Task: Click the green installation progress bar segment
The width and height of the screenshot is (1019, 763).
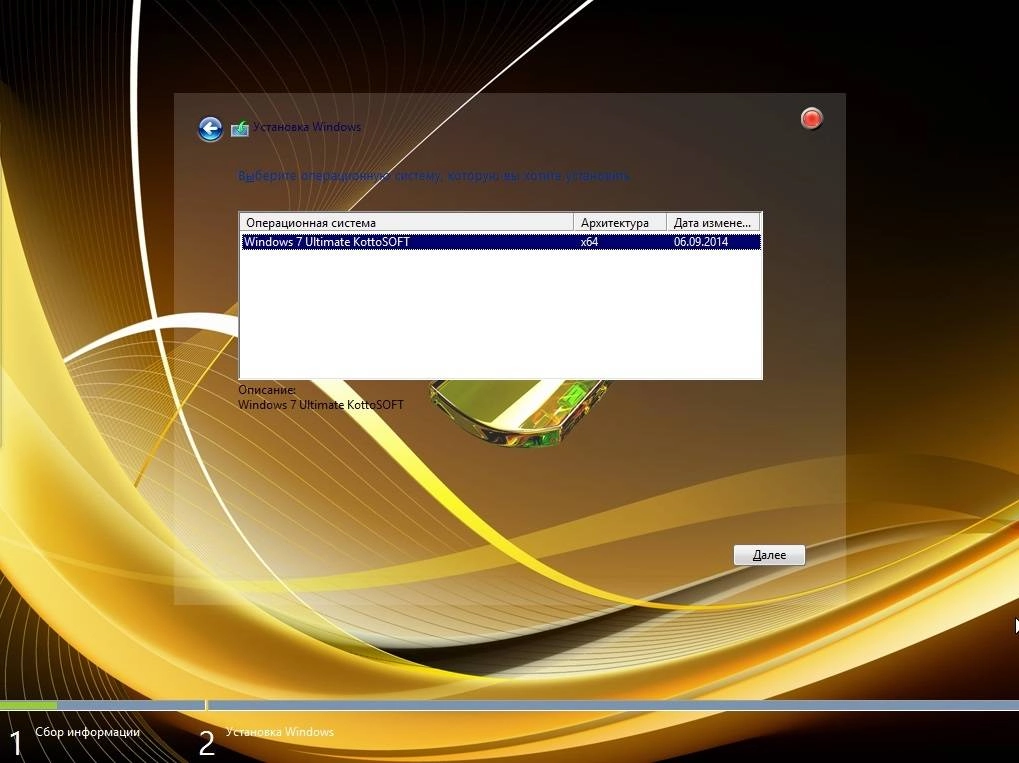Action: point(28,705)
